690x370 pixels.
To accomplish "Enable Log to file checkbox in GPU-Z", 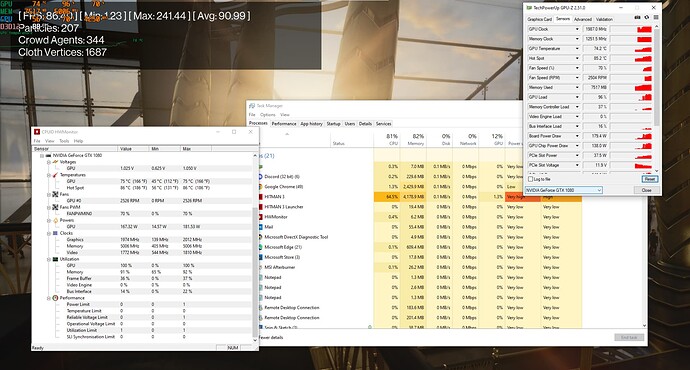I will tap(530, 179).
